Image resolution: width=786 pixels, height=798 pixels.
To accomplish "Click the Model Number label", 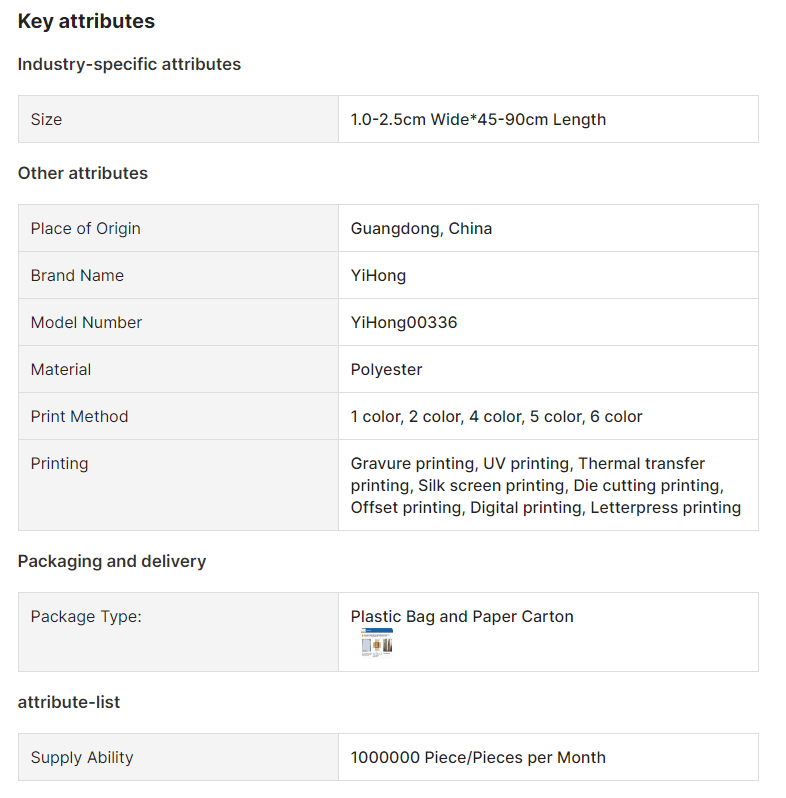I will tap(86, 322).
